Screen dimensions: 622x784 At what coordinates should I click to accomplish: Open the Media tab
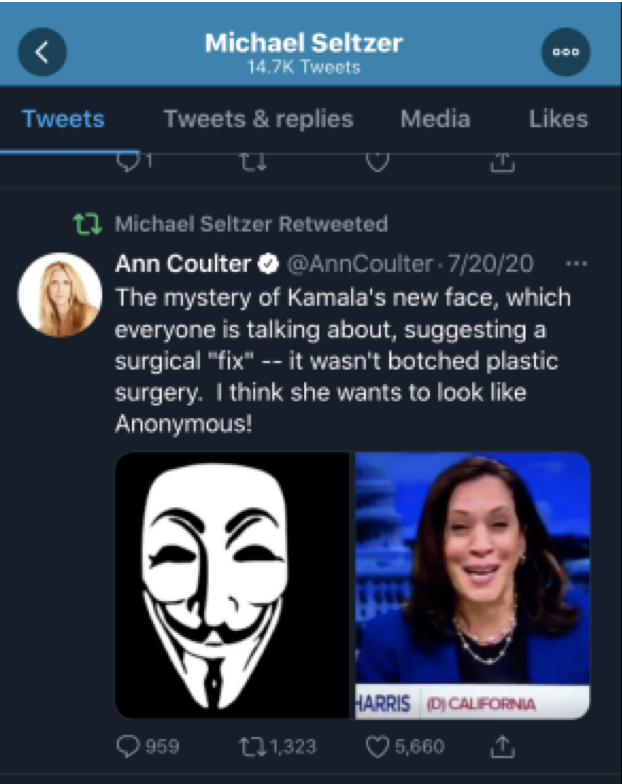point(435,119)
